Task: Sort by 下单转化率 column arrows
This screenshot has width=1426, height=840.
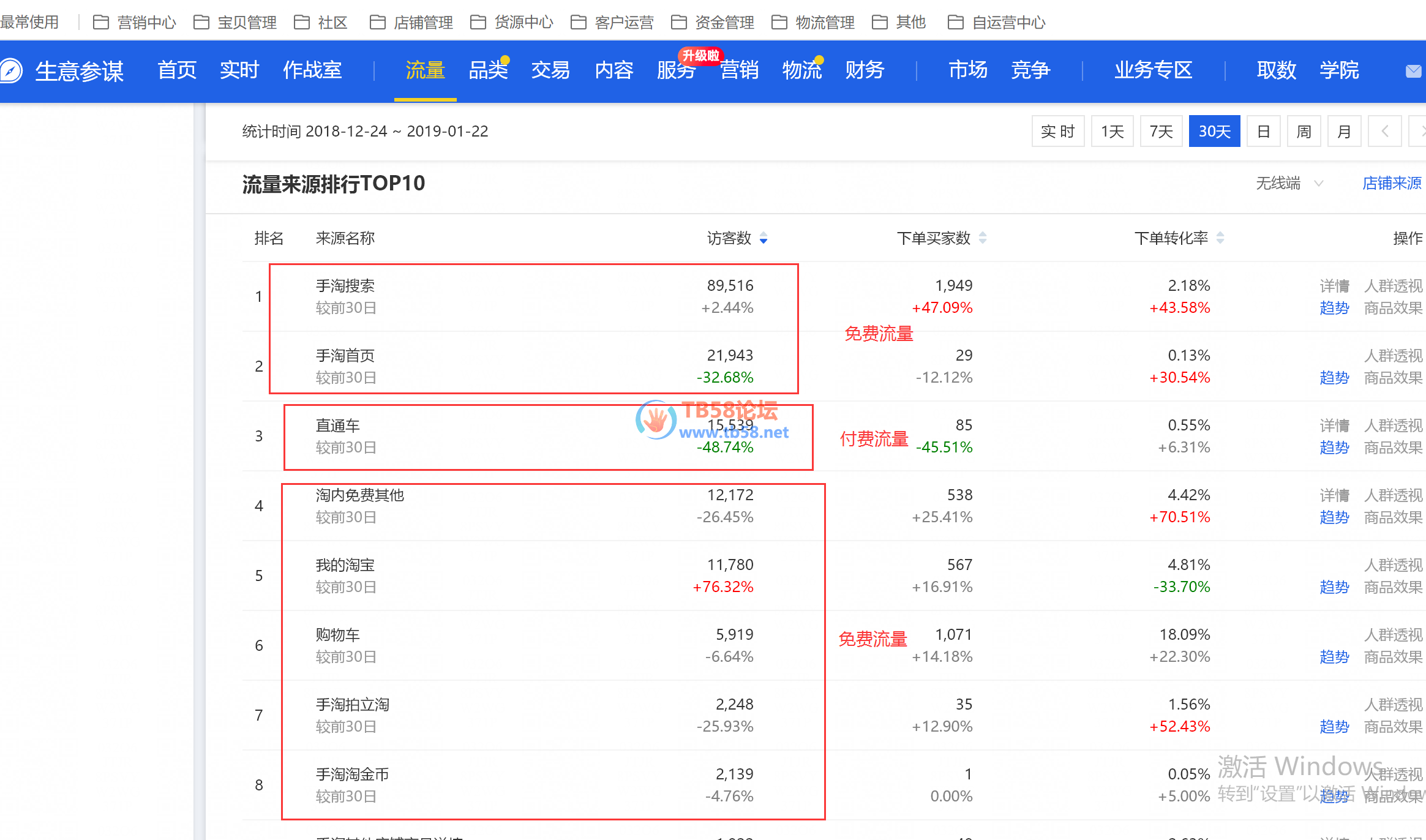Action: 1220,238
